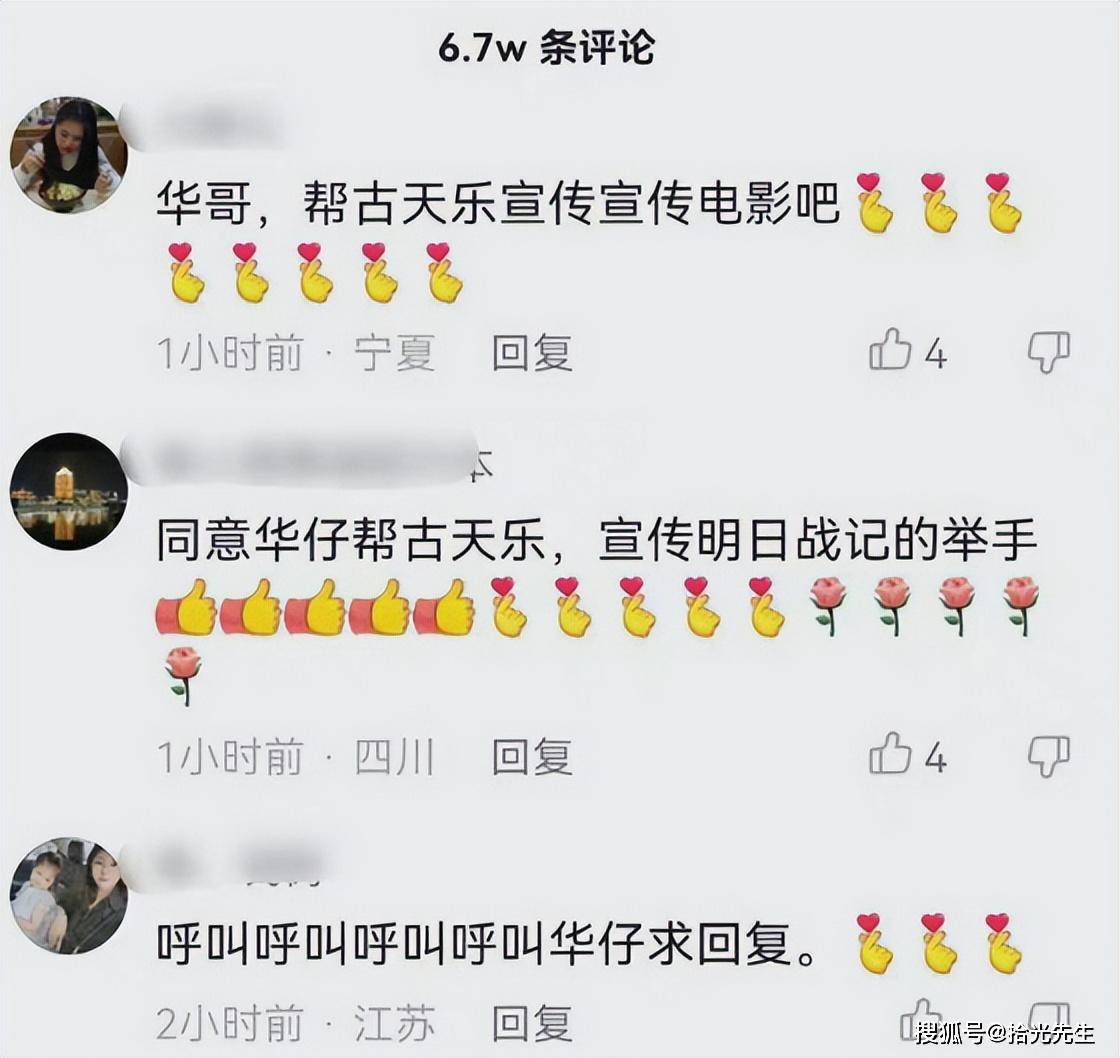Viewport: 1120px width, 1058px height.
Task: Open avatar of mother with baby
Action: [69, 895]
